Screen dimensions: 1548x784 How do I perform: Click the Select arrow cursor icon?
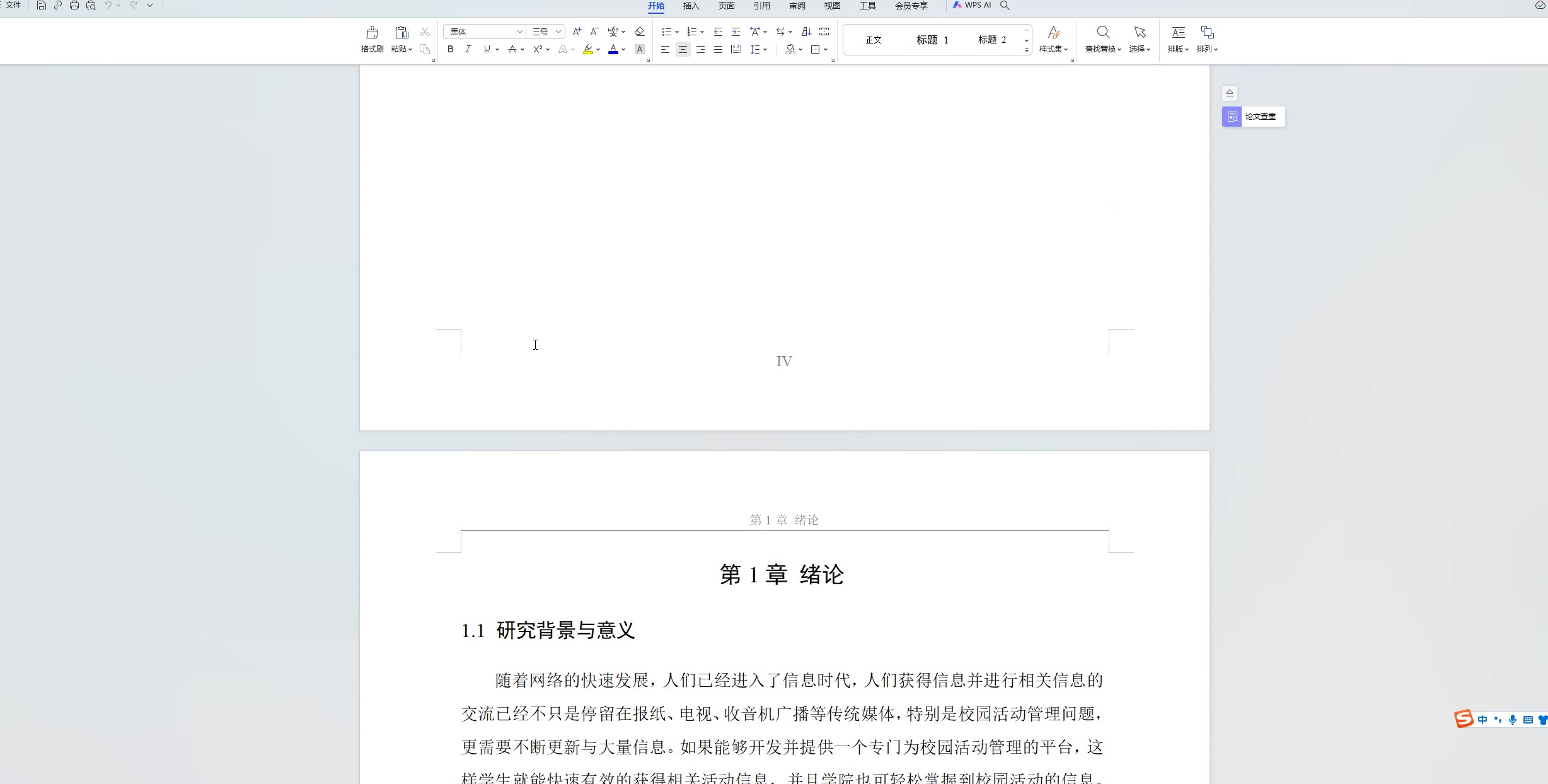coord(1140,32)
